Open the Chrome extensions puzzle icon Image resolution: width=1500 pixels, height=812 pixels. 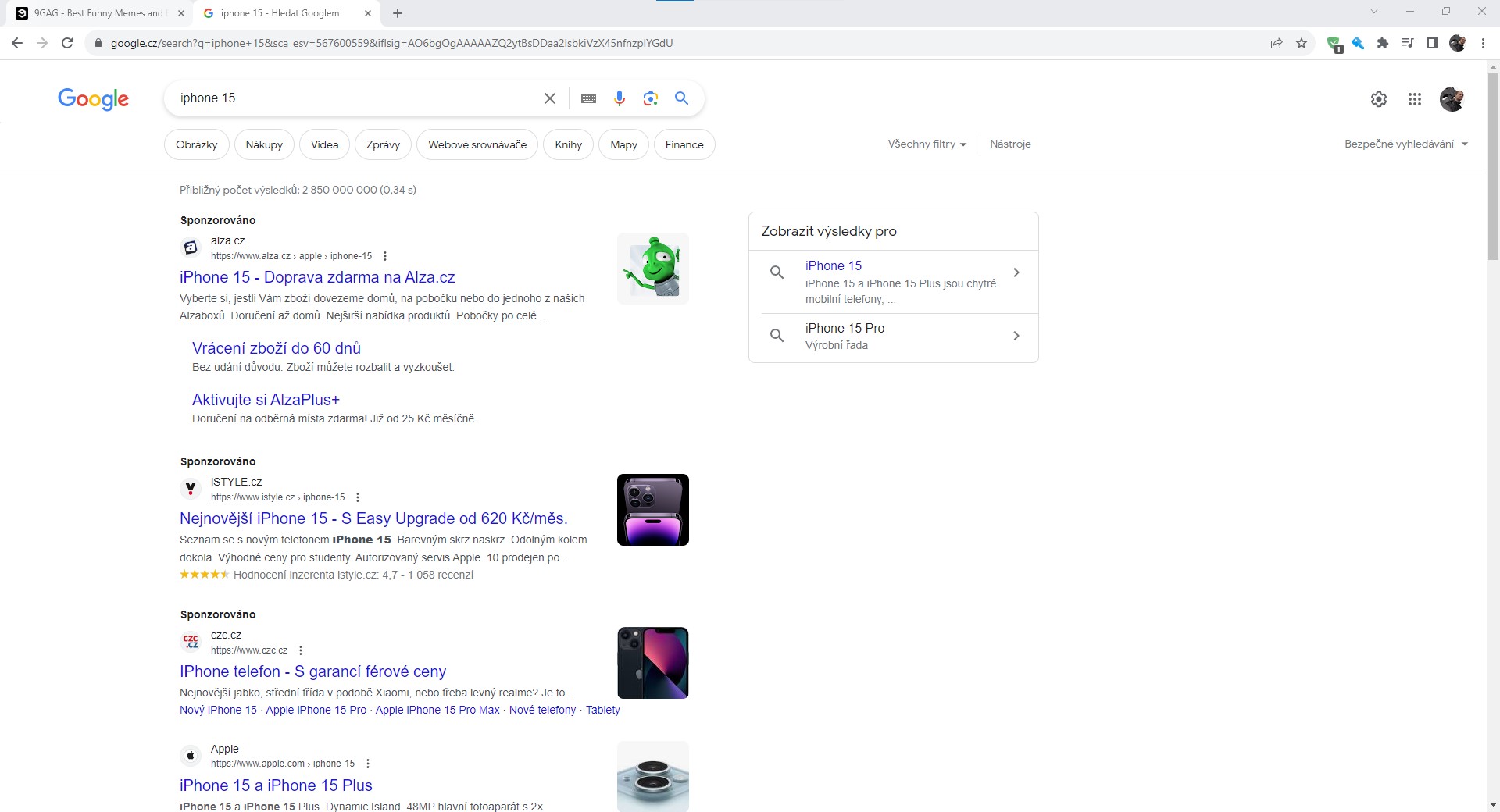1383,43
